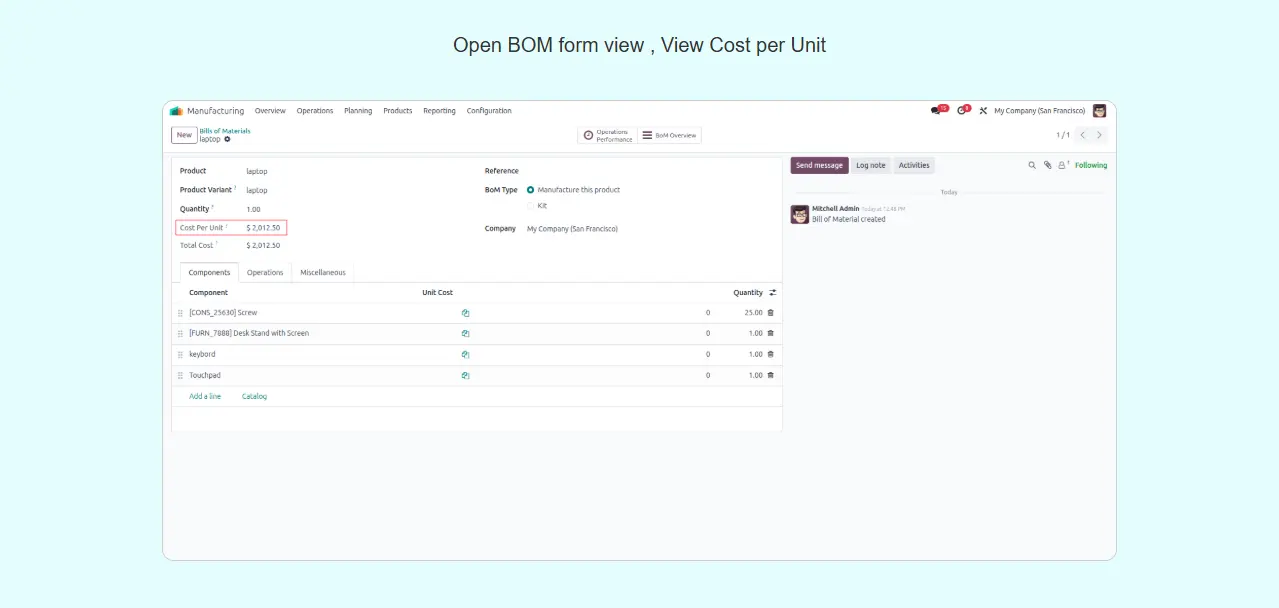This screenshot has width=1279, height=608.
Task: Open the activities clock icon in navbar
Action: [x=962, y=111]
